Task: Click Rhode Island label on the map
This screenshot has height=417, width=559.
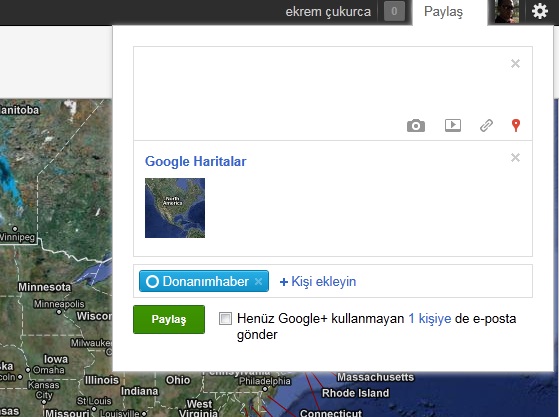Action: coord(355,393)
